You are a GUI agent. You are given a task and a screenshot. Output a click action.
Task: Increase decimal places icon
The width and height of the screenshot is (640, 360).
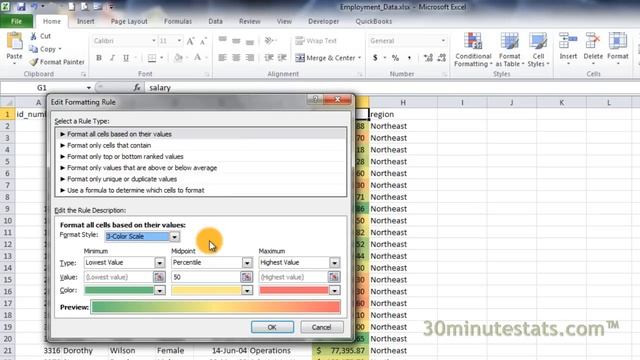point(428,58)
